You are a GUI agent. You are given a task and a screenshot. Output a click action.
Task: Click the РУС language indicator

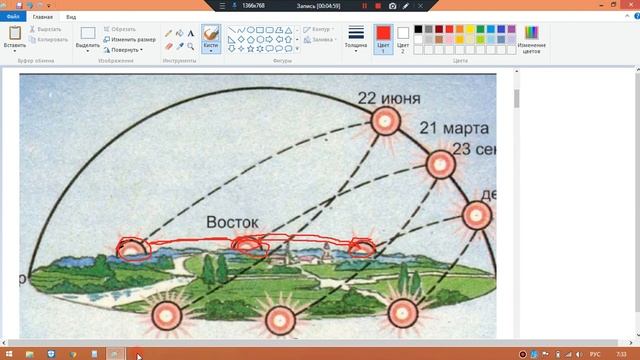point(595,354)
